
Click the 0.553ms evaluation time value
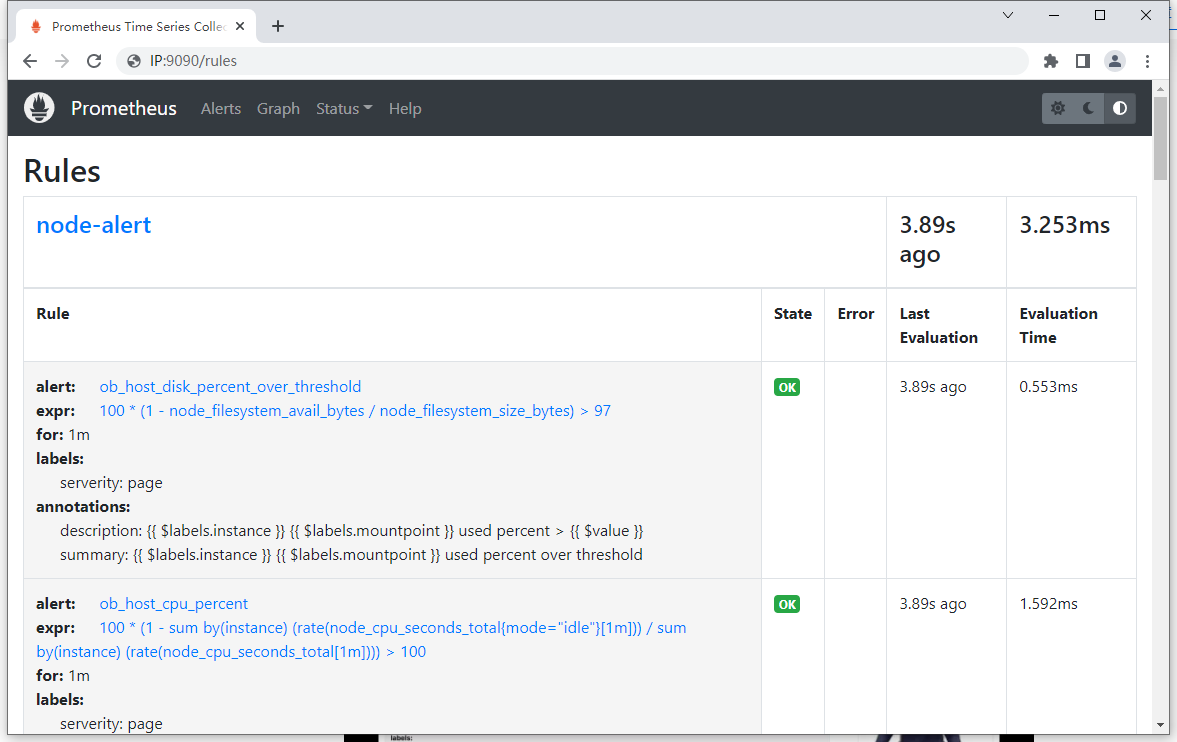click(1048, 386)
